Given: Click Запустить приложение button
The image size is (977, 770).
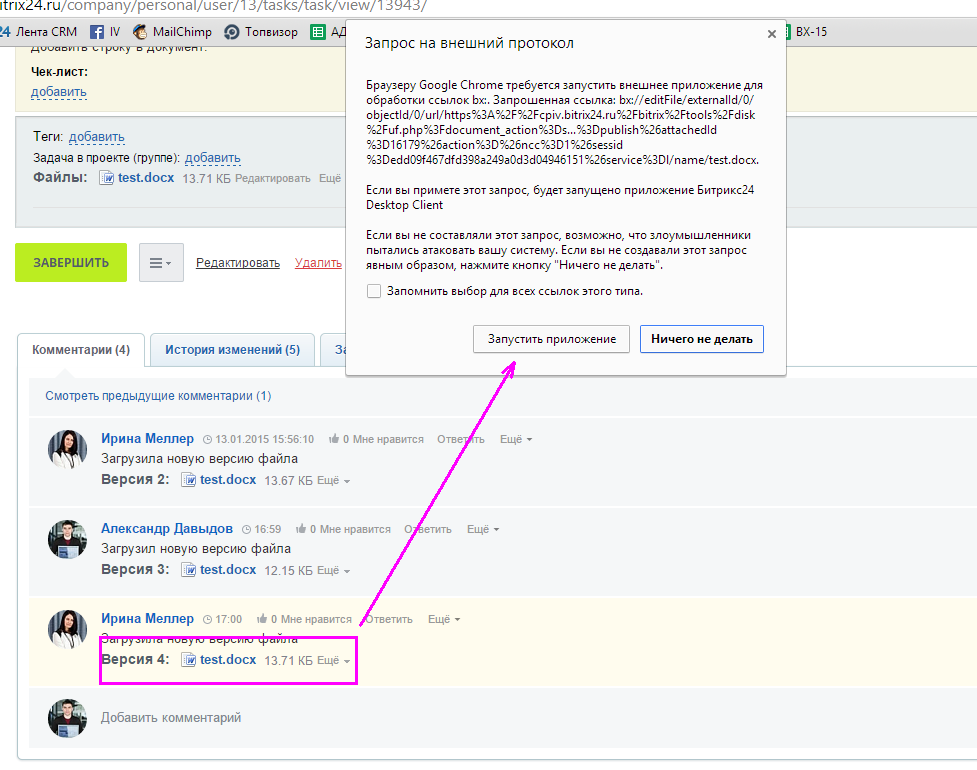Looking at the screenshot, I should click(x=551, y=339).
